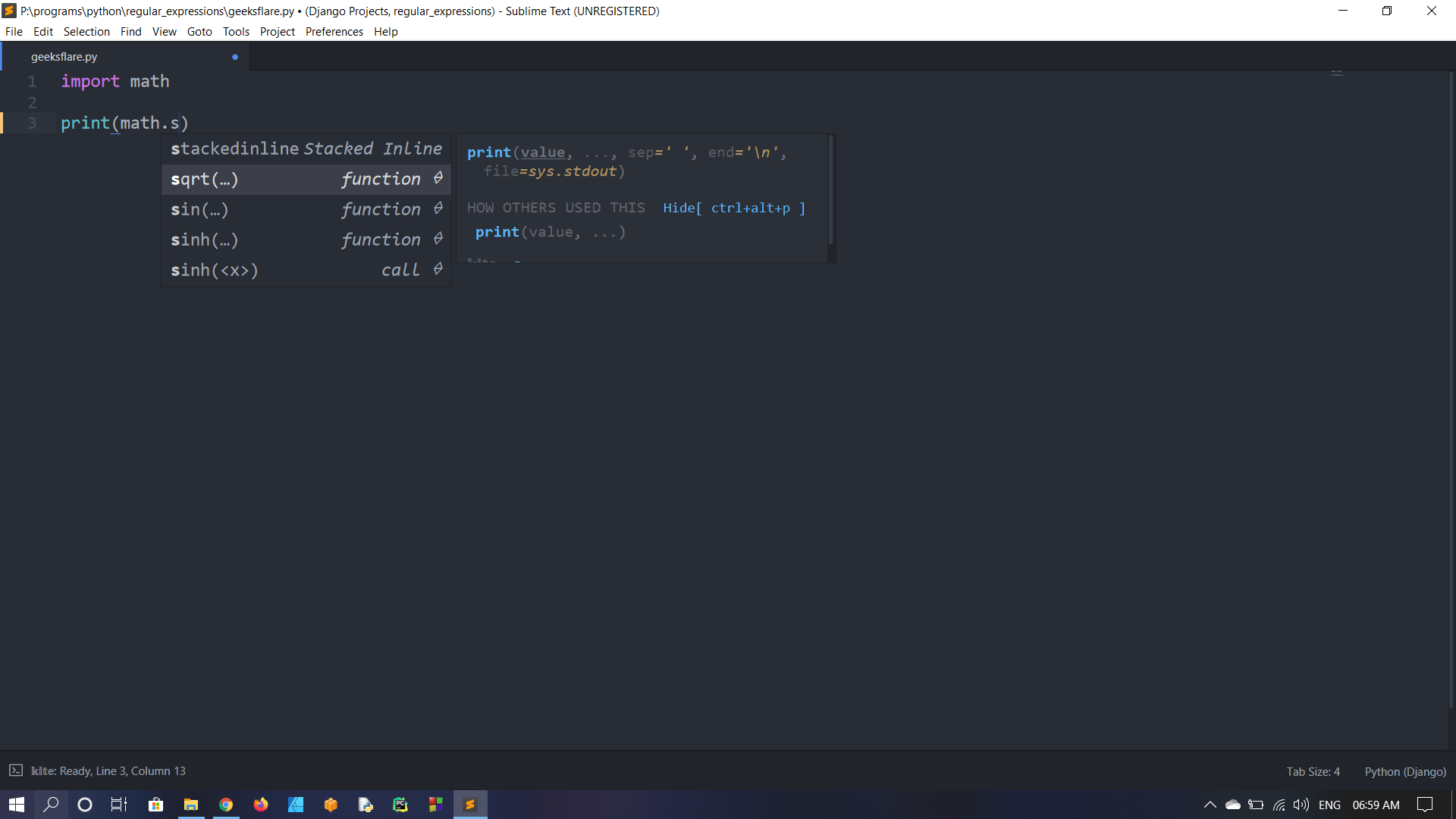Image resolution: width=1456 pixels, height=819 pixels.
Task: Click the Sublime Text taskbar icon
Action: (x=470, y=805)
